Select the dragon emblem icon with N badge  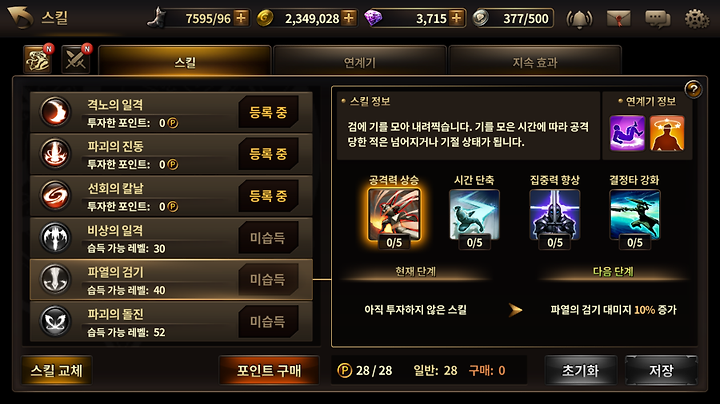pyautogui.click(x=38, y=60)
